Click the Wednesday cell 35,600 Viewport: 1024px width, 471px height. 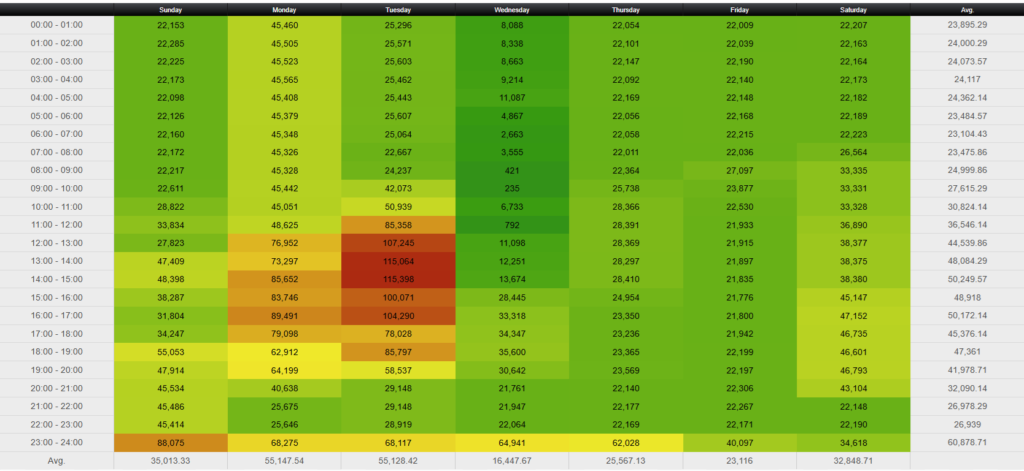pyautogui.click(x=512, y=351)
